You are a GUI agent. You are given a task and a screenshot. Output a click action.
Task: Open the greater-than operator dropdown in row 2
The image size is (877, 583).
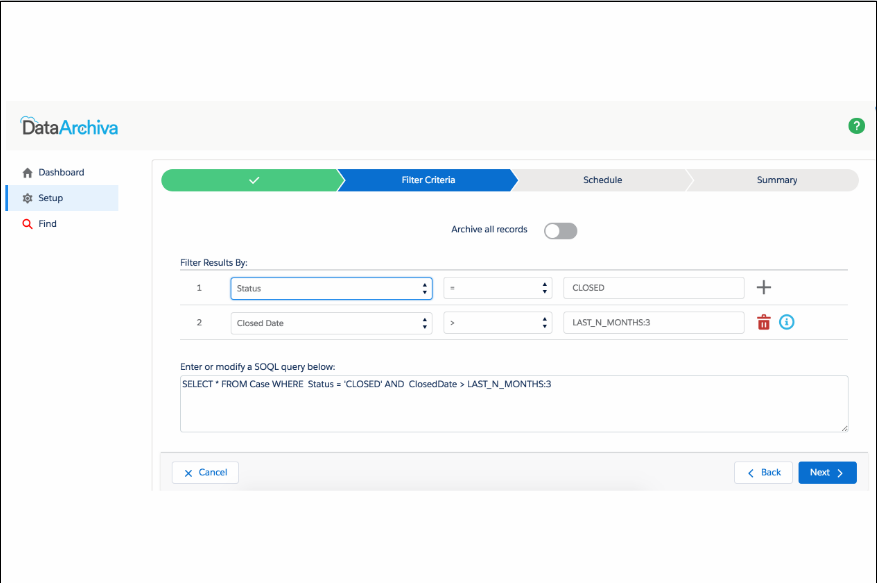coord(498,323)
